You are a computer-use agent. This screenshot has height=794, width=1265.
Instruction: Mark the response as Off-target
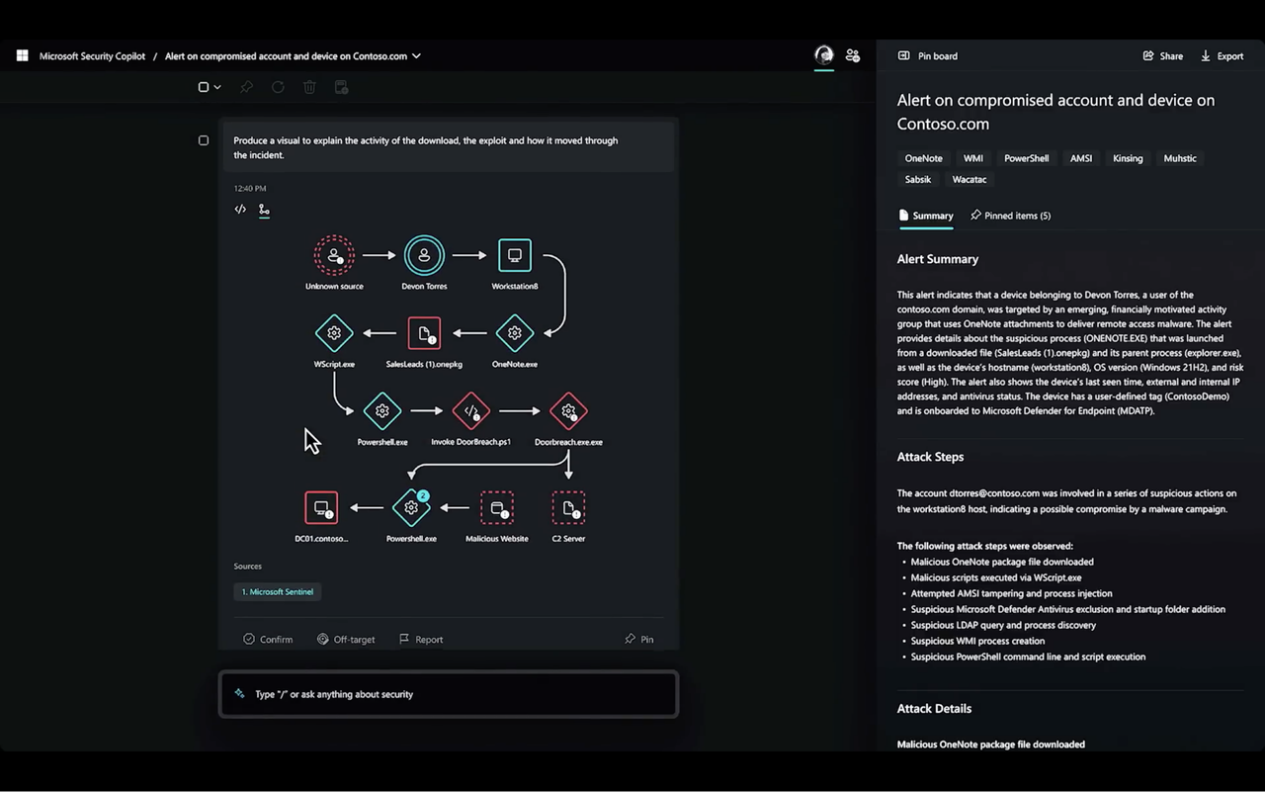coord(346,639)
